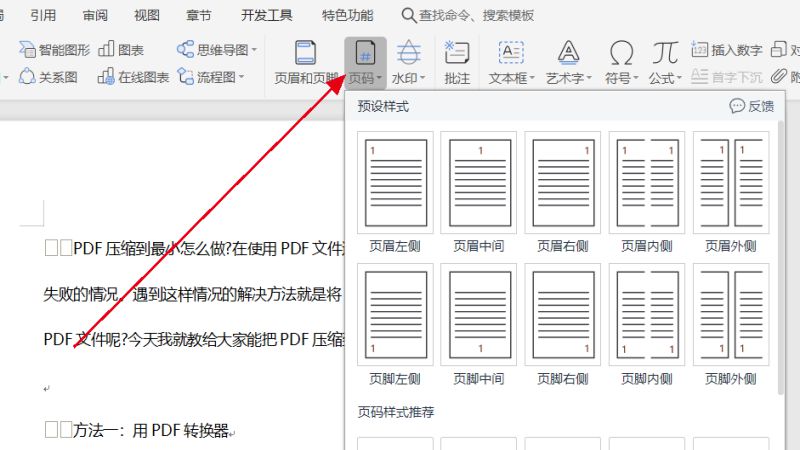This screenshot has height=450, width=800.
Task: Click the Online Chart (在线图表) icon
Action: [x=134, y=77]
